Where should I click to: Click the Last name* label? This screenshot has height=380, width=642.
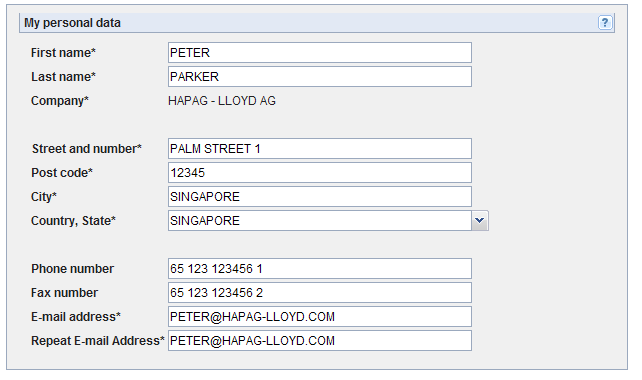click(x=63, y=77)
